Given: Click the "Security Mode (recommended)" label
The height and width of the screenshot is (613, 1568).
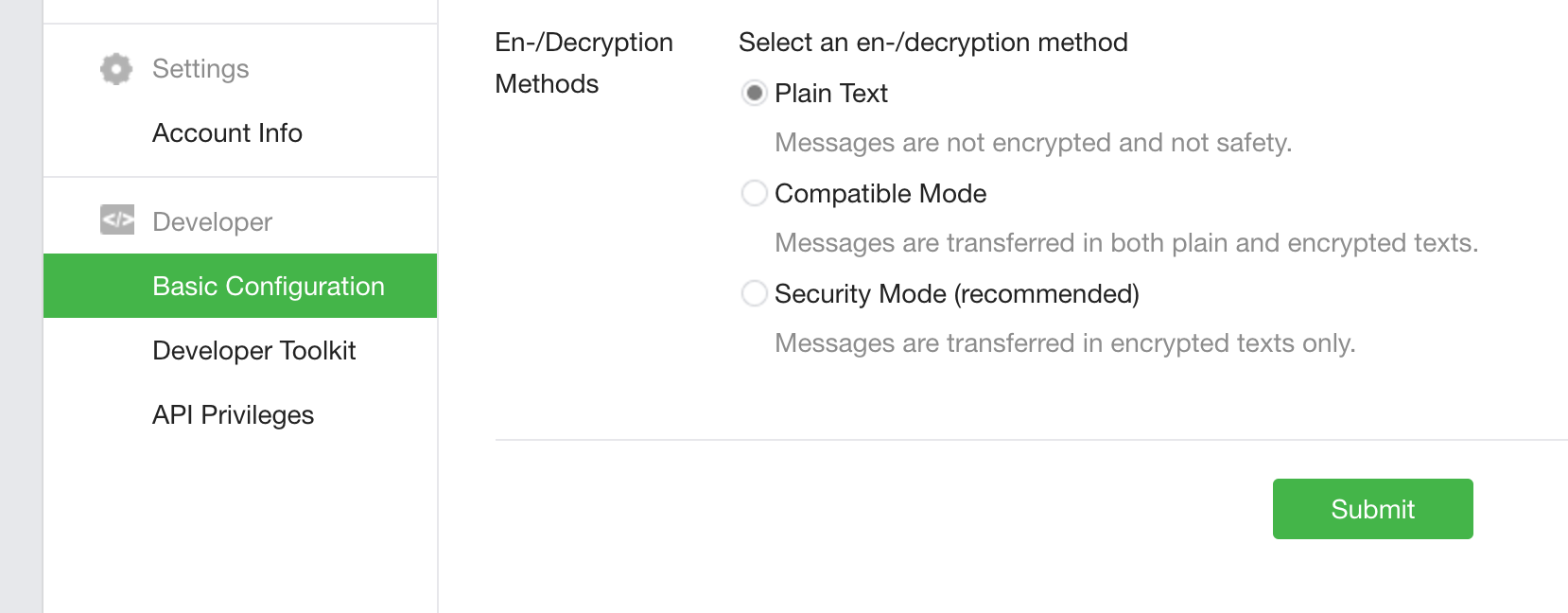Looking at the screenshot, I should [956, 294].
